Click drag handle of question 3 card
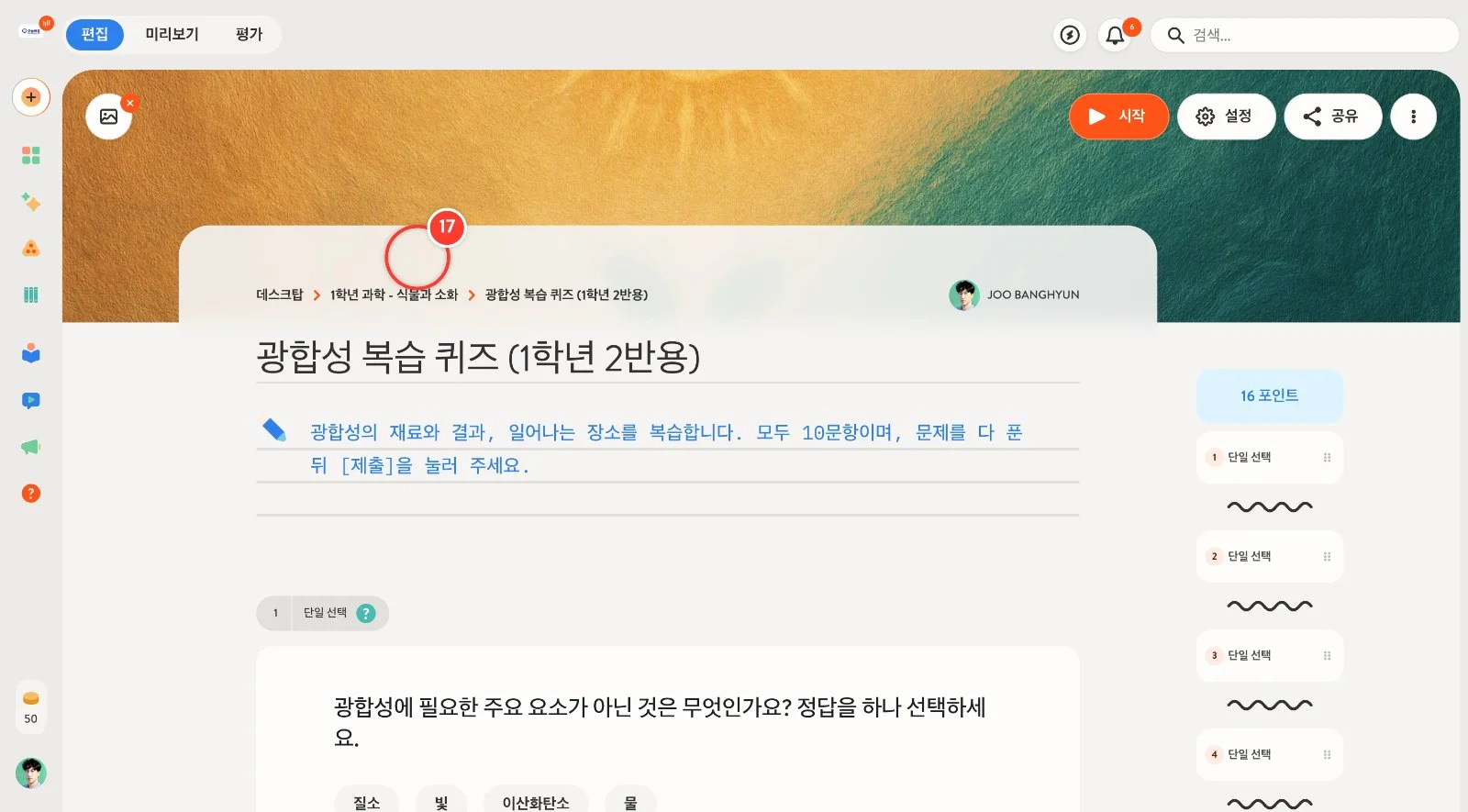Screen dimensions: 1468x812 (x=1327, y=655)
